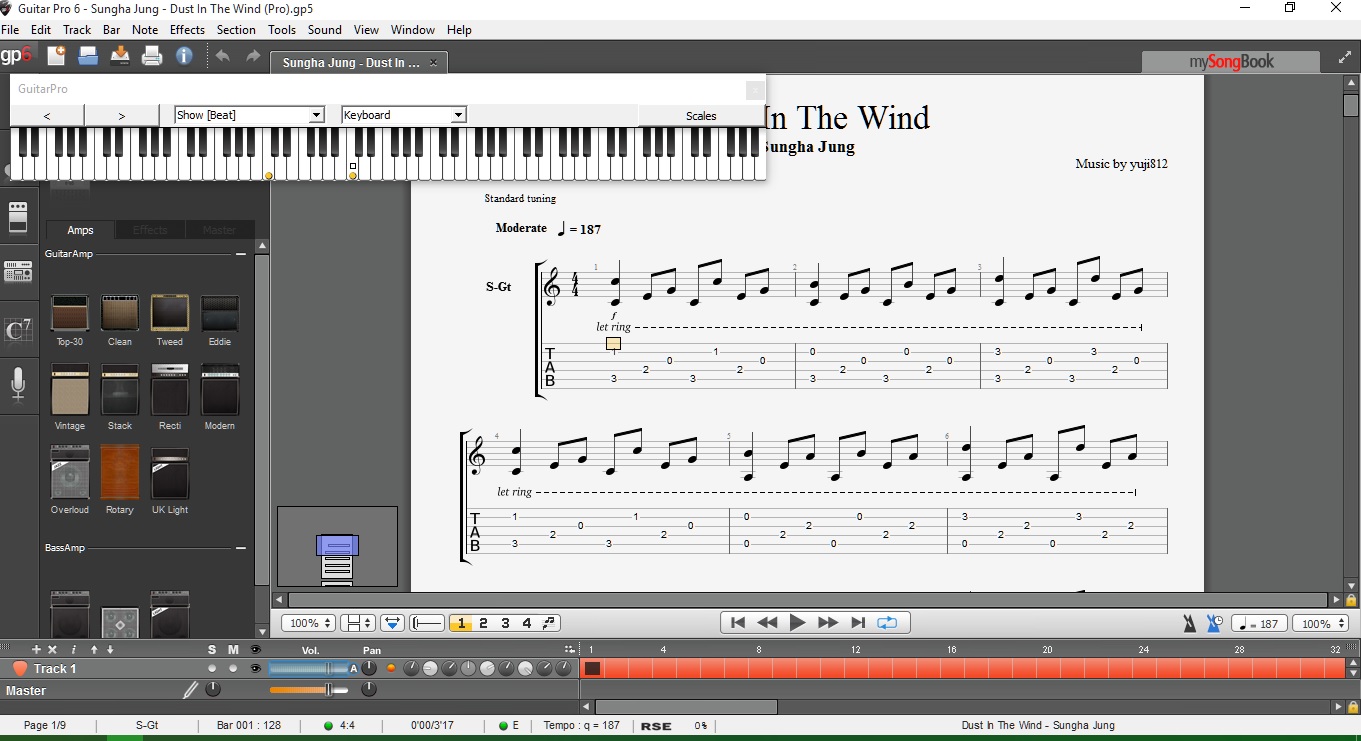Delete the track with the X icon
Image resolution: width=1361 pixels, height=741 pixels.
(53, 650)
